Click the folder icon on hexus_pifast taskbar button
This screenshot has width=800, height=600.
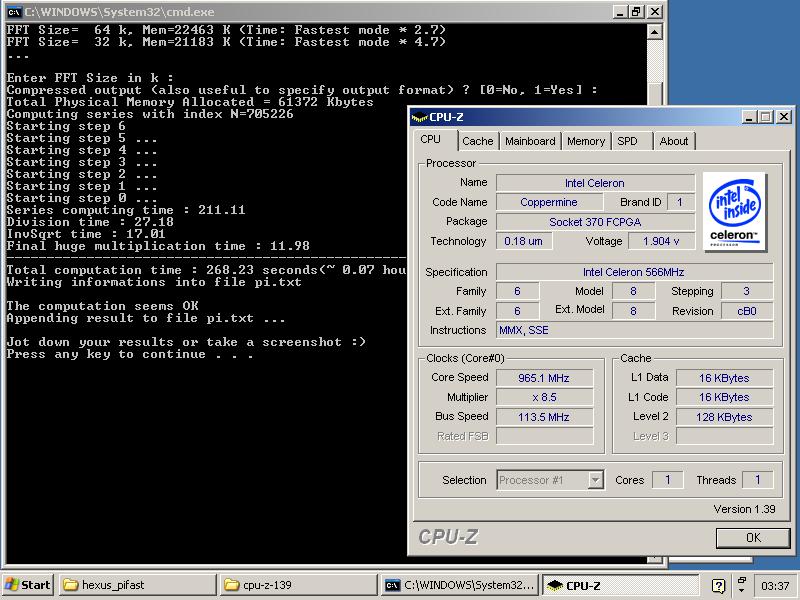[x=70, y=585]
